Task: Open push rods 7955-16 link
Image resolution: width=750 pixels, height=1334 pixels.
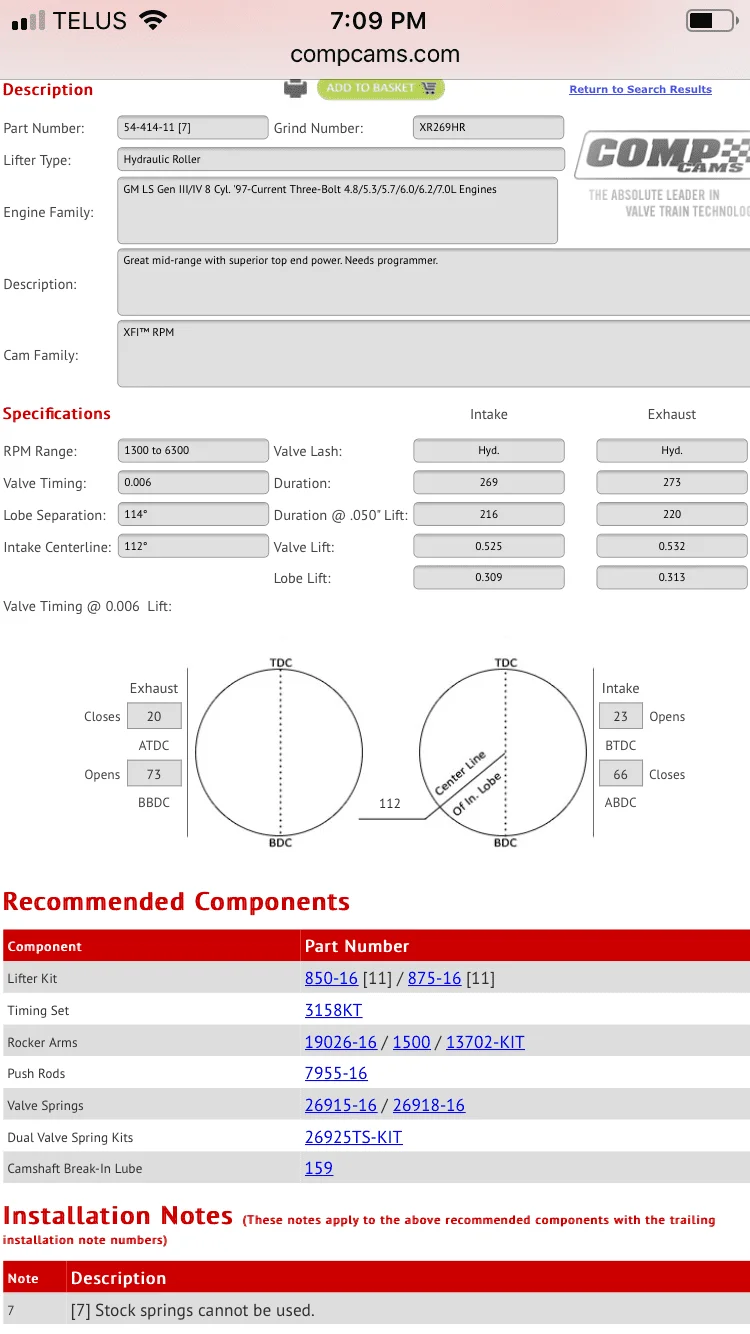Action: click(x=336, y=1073)
